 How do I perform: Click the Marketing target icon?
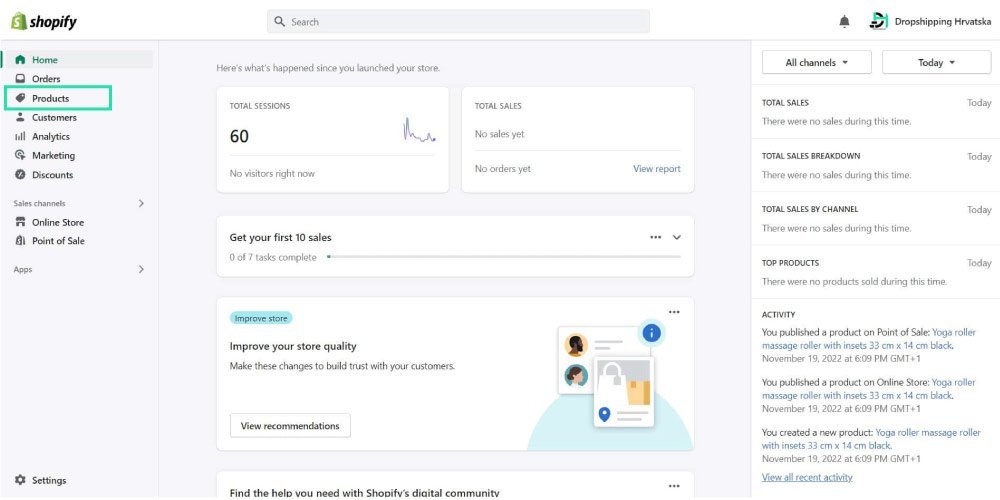tap(20, 156)
